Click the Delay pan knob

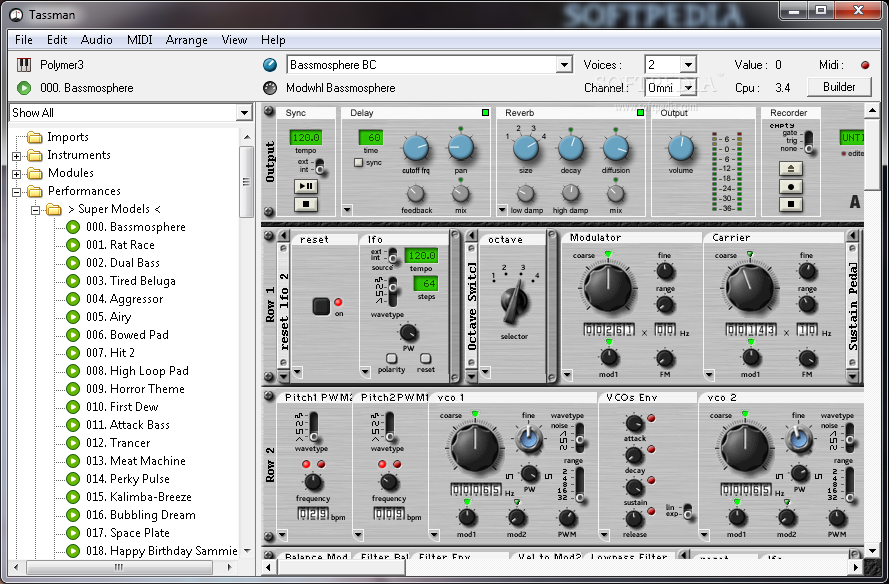pos(460,147)
